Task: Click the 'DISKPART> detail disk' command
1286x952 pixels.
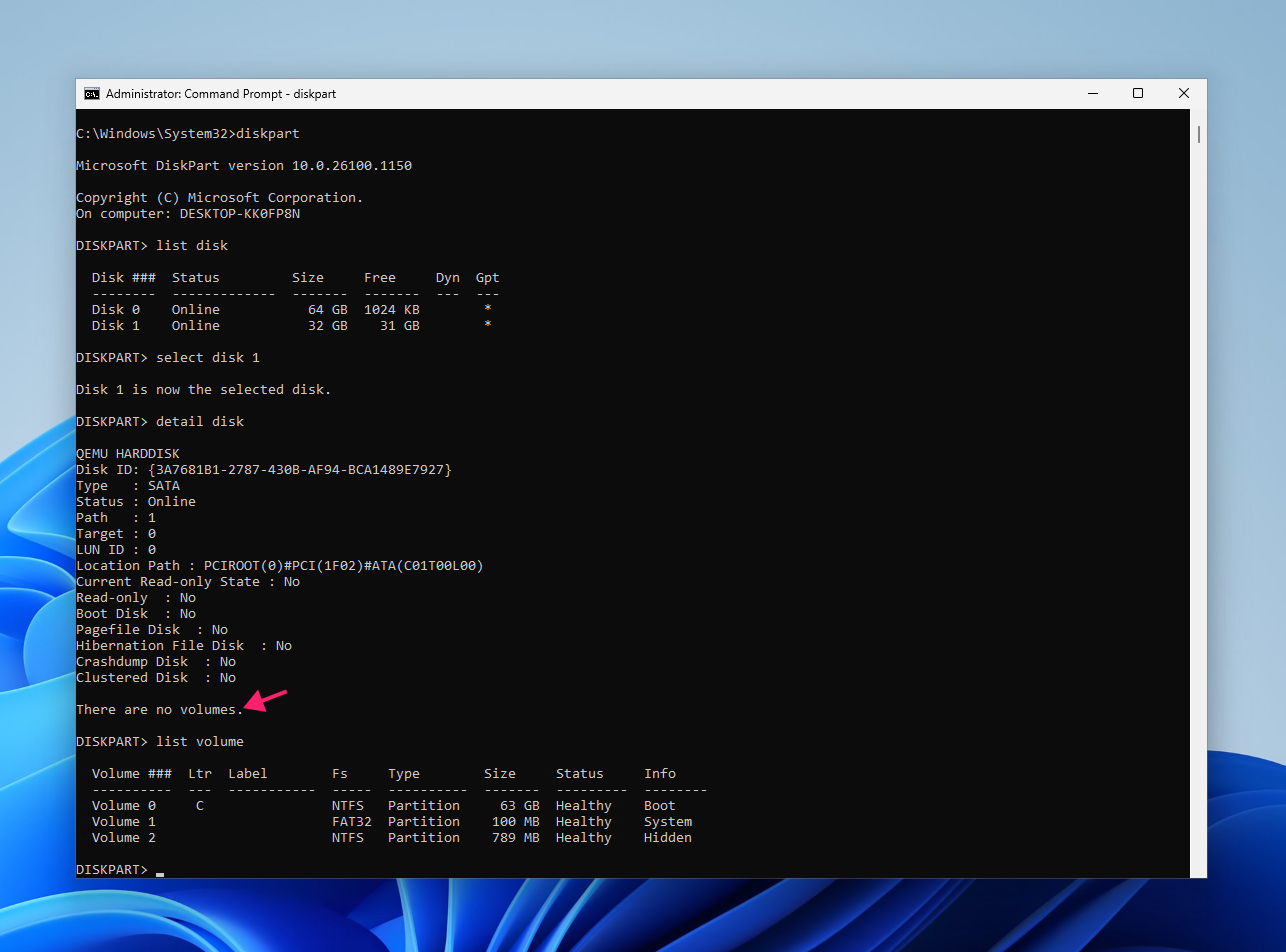Action: click(x=160, y=421)
